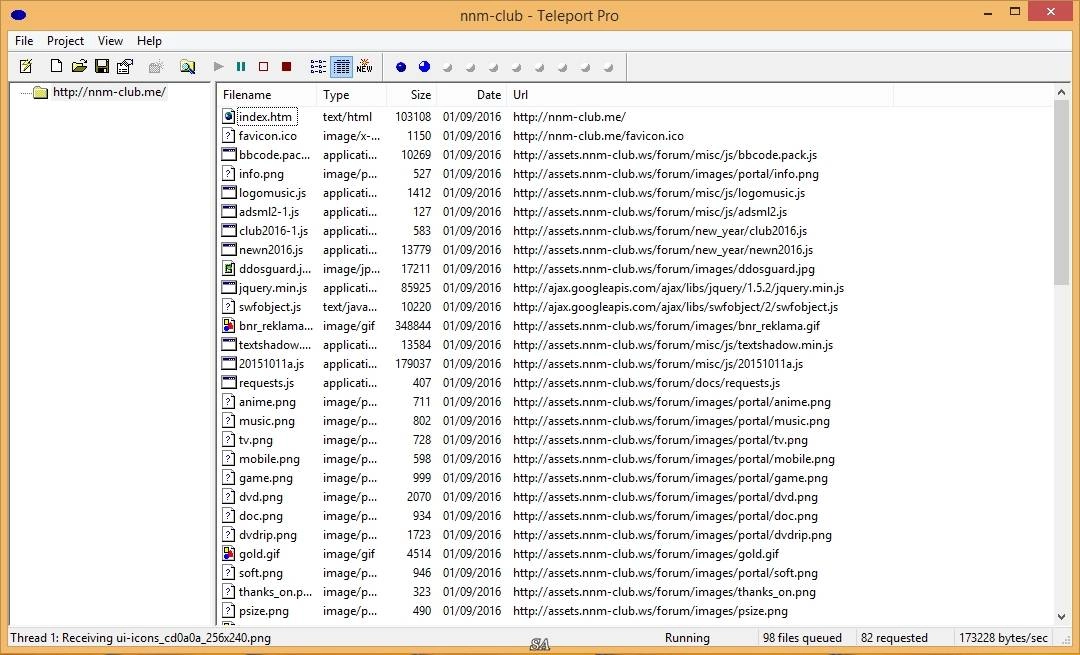Viewport: 1080px width, 655px height.
Task: Sort the list by Url column
Action: click(x=700, y=95)
